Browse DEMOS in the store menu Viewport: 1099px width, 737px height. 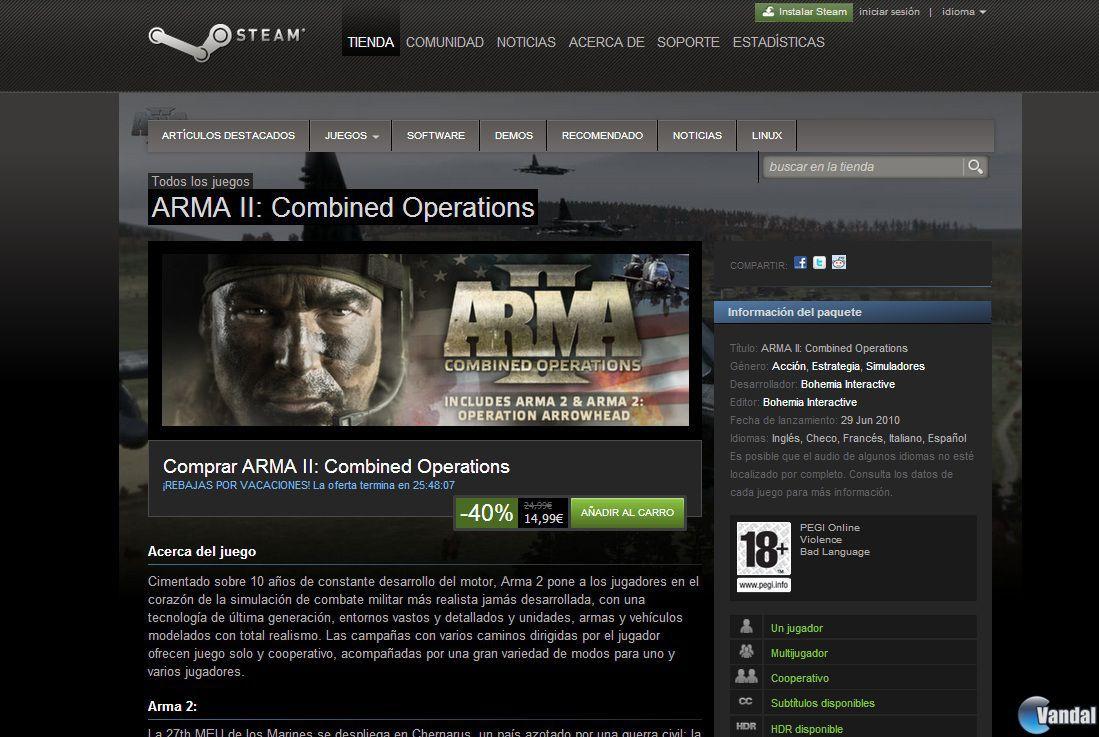(x=514, y=135)
